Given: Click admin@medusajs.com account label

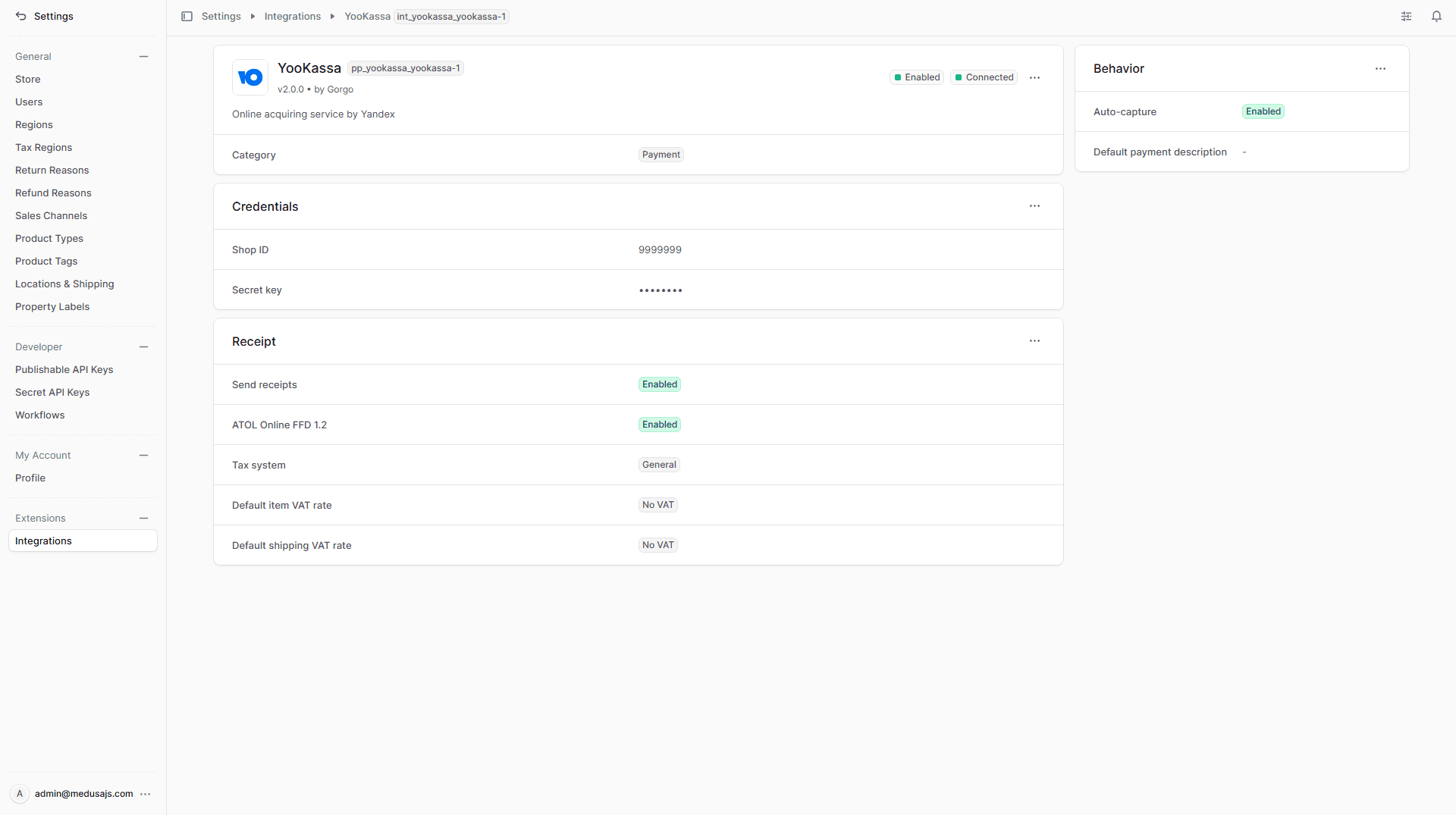Looking at the screenshot, I should [x=84, y=794].
